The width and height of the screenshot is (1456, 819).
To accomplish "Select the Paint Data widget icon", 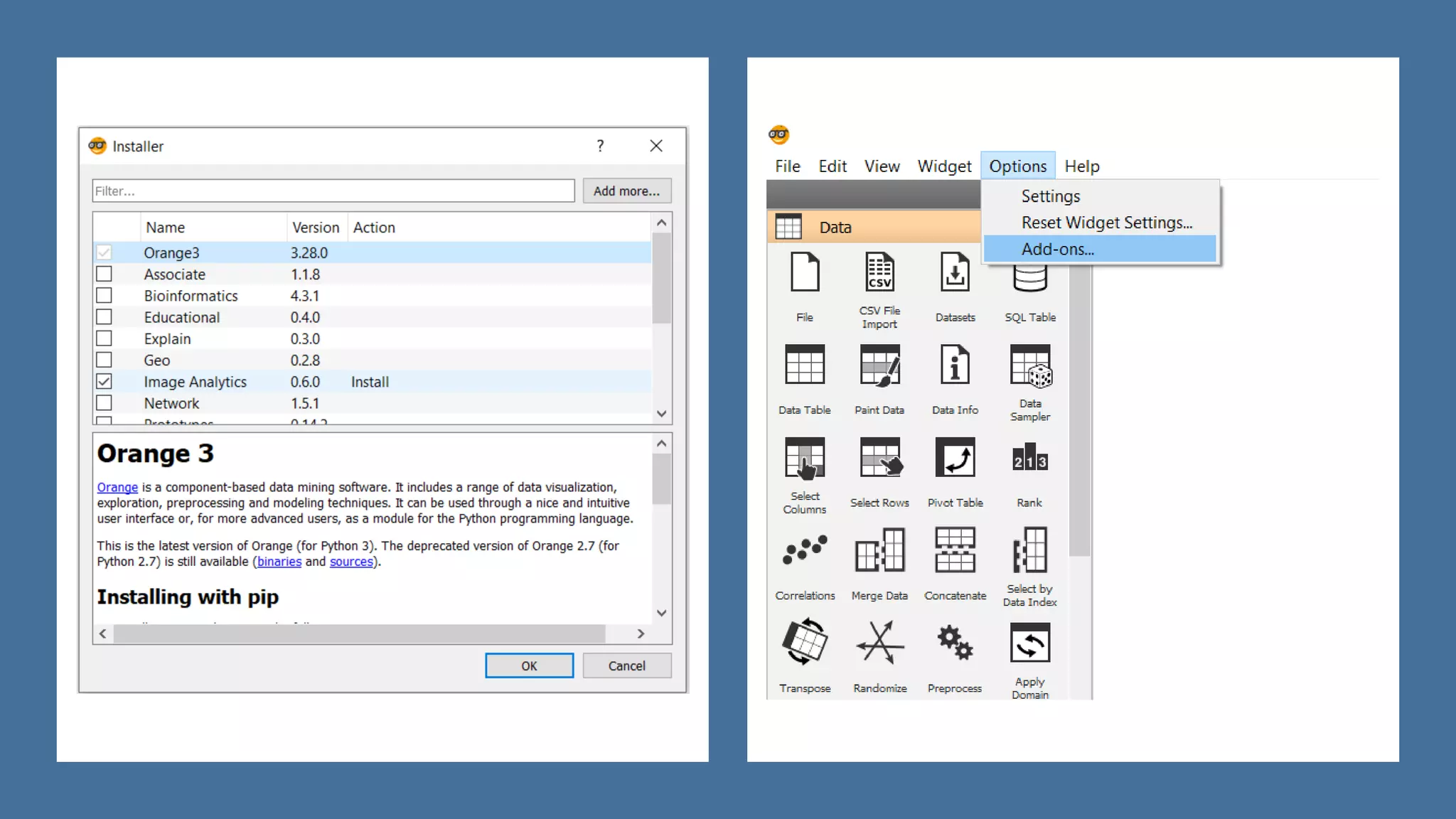I will pyautogui.click(x=879, y=365).
